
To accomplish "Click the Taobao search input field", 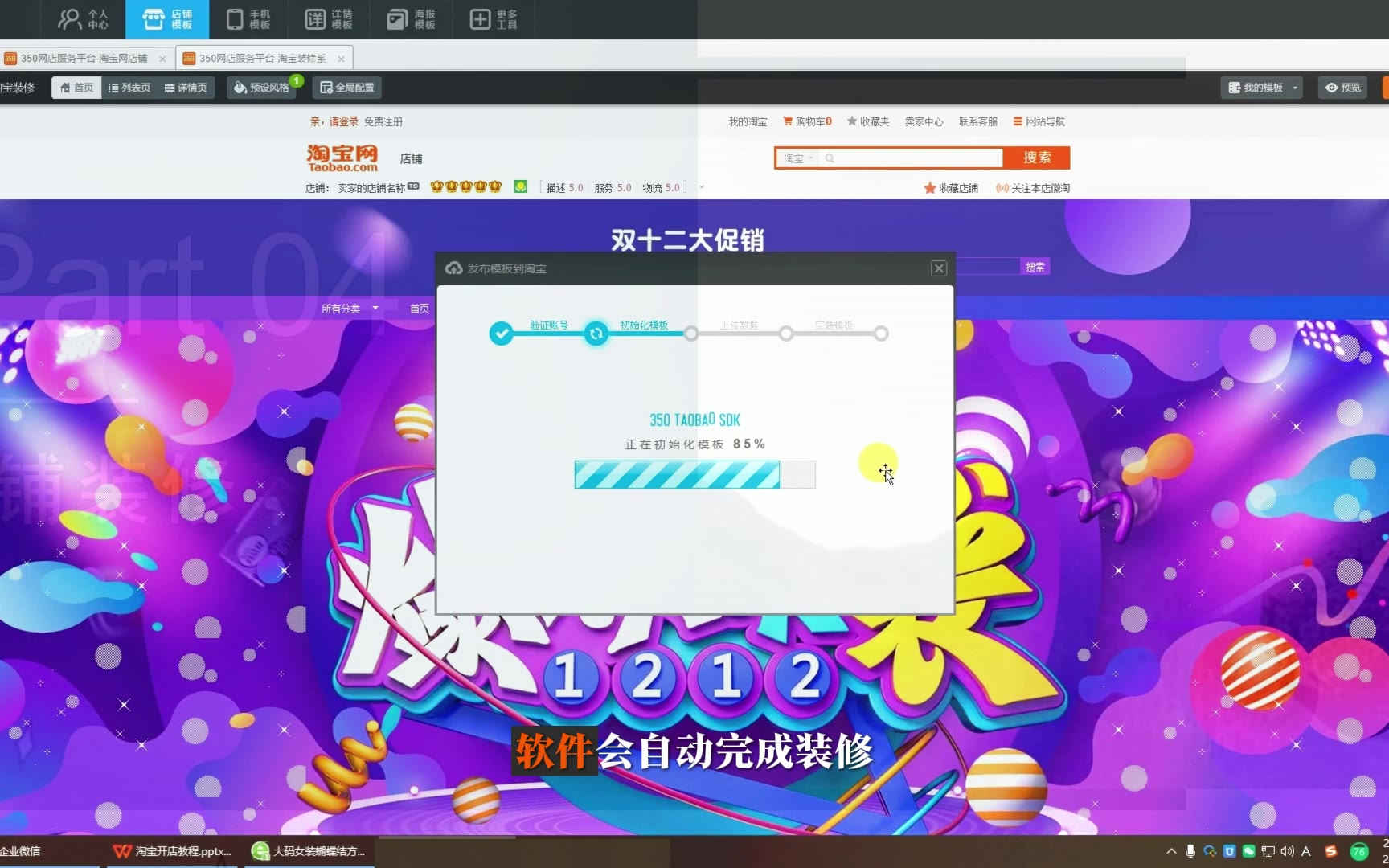I will pos(912,158).
